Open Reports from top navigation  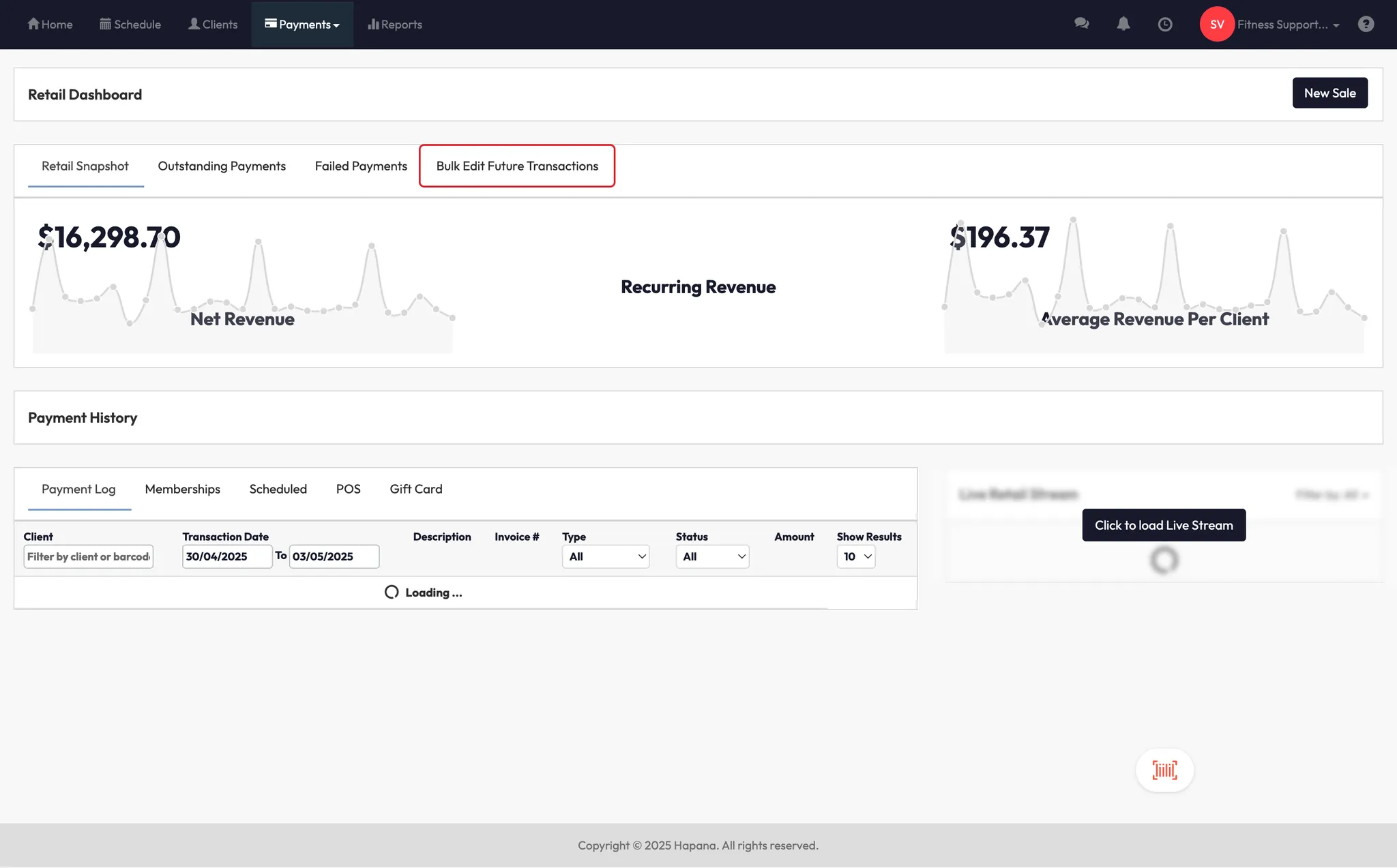[395, 24]
